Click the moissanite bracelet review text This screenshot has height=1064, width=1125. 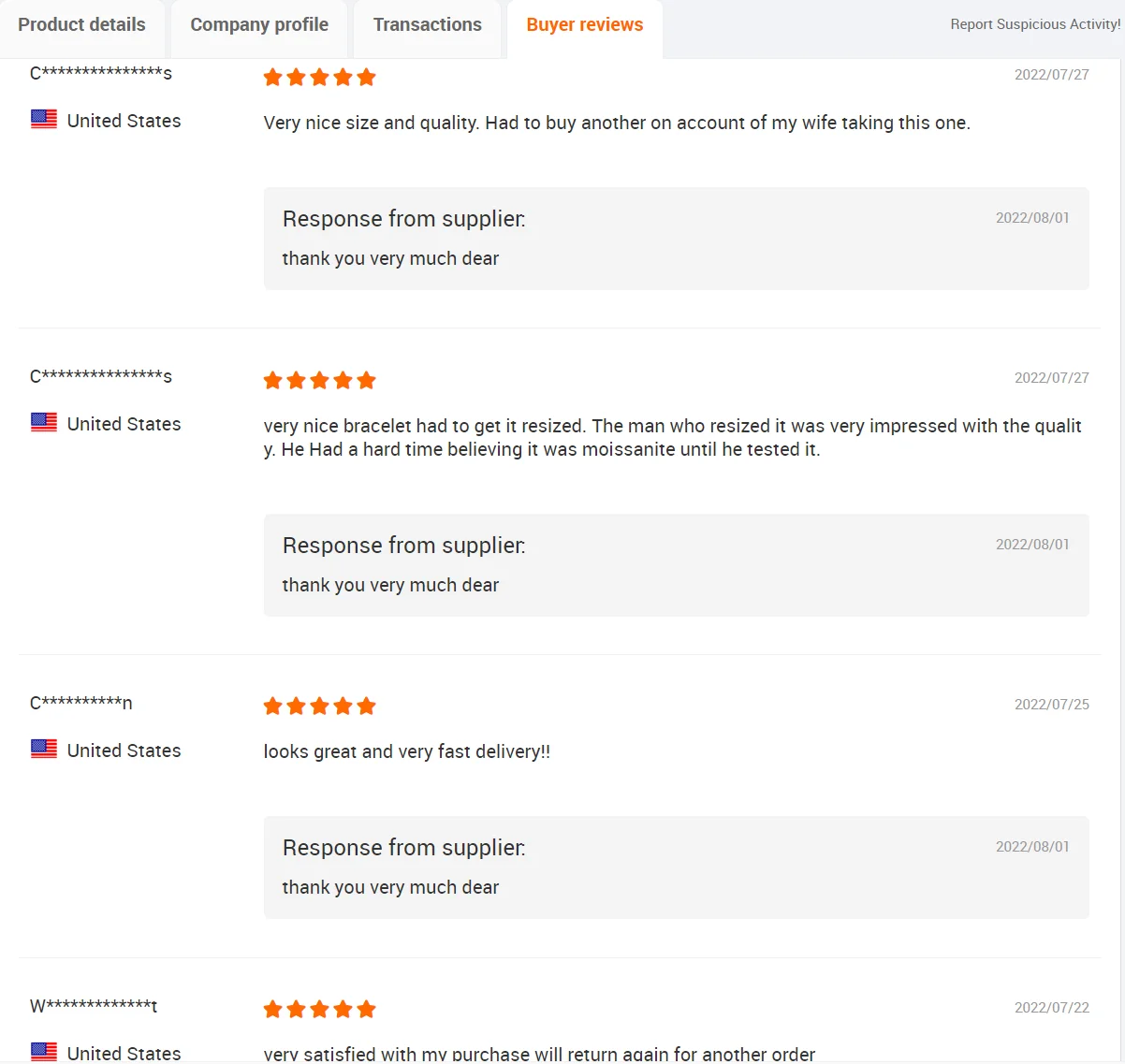(x=671, y=437)
